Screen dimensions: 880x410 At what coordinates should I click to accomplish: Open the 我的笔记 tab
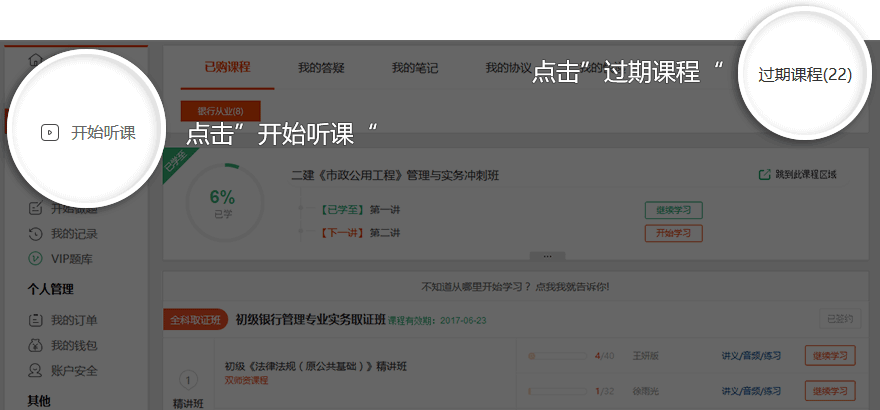pos(414,68)
